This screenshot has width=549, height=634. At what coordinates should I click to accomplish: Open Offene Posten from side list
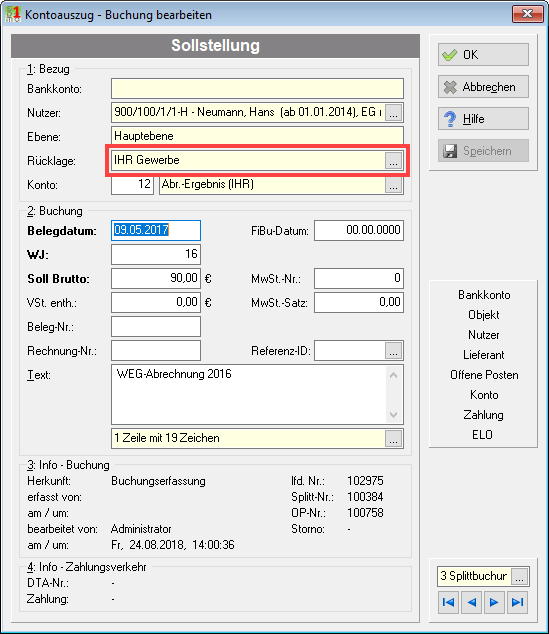tap(484, 375)
